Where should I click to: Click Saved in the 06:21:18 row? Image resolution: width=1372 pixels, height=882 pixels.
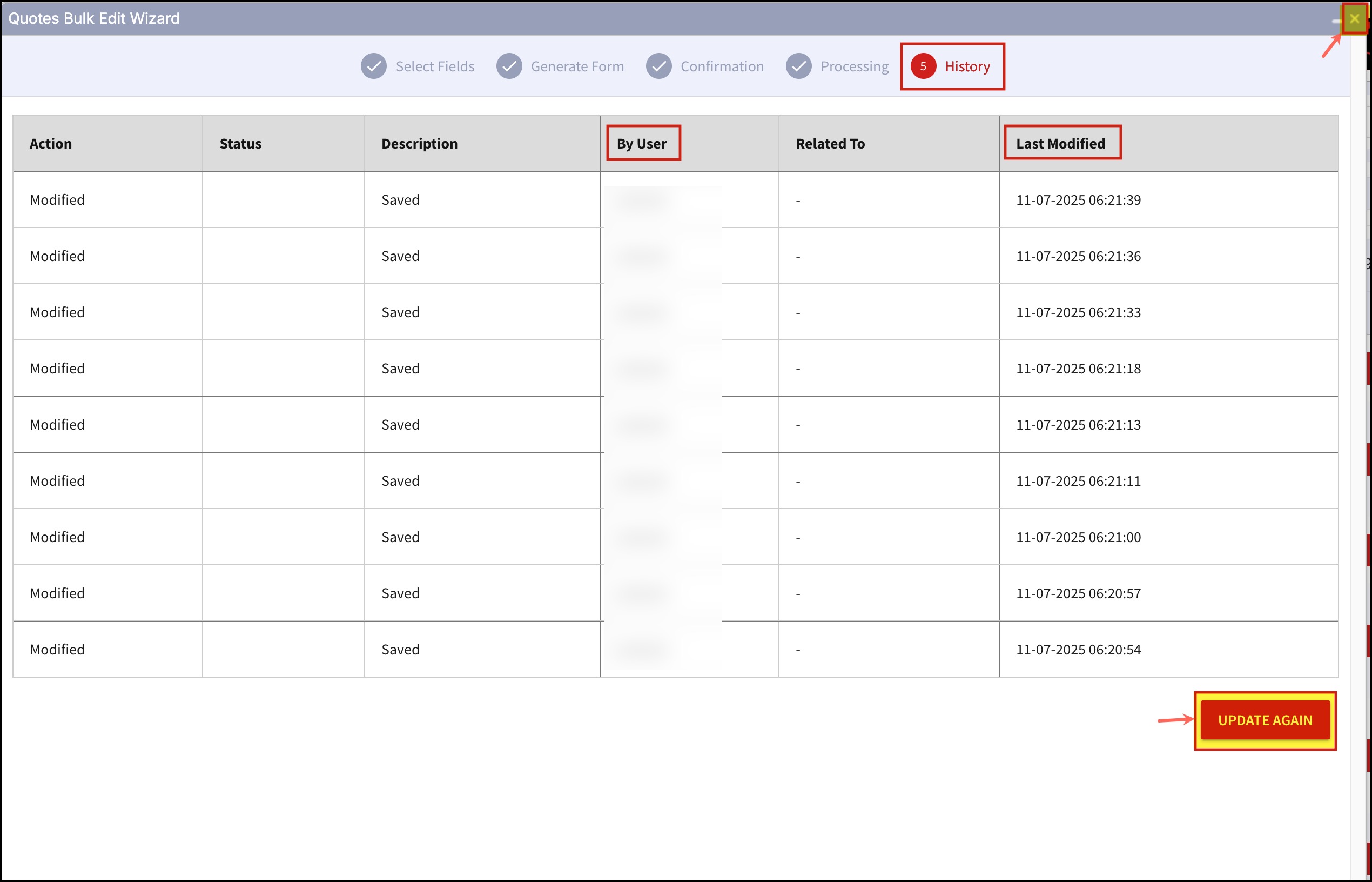(x=401, y=368)
